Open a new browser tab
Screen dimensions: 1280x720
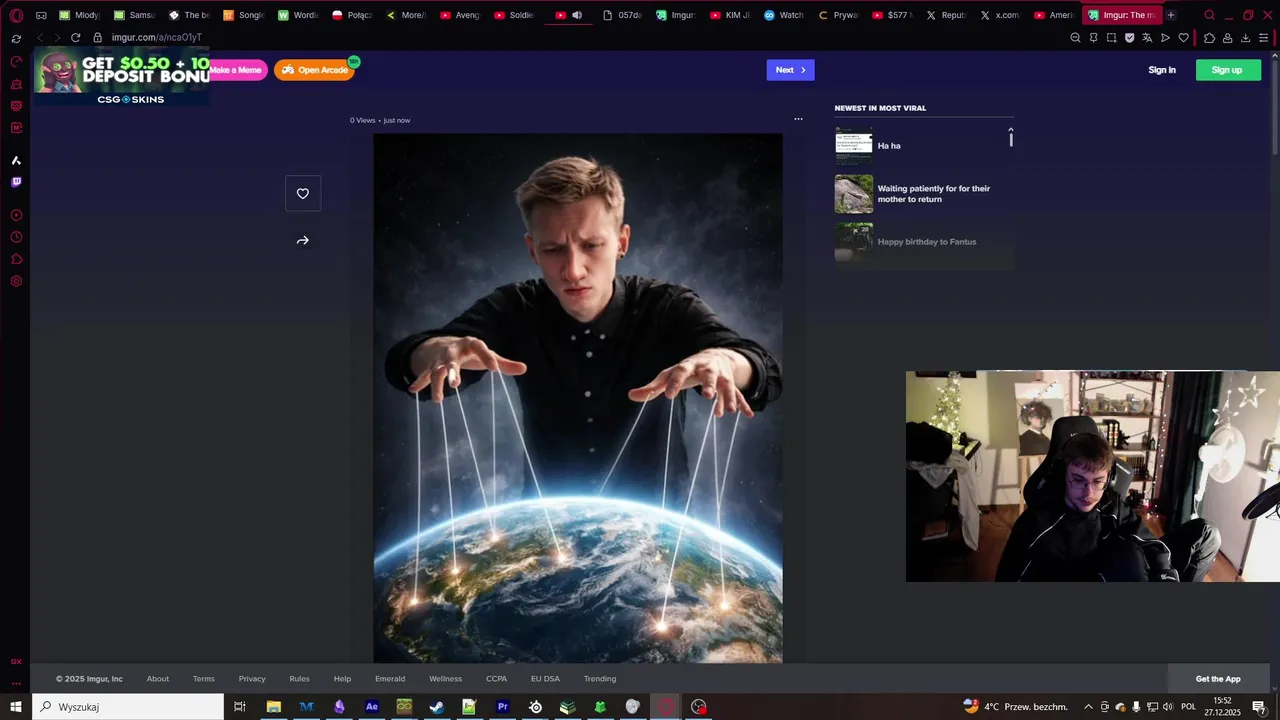(x=1171, y=15)
